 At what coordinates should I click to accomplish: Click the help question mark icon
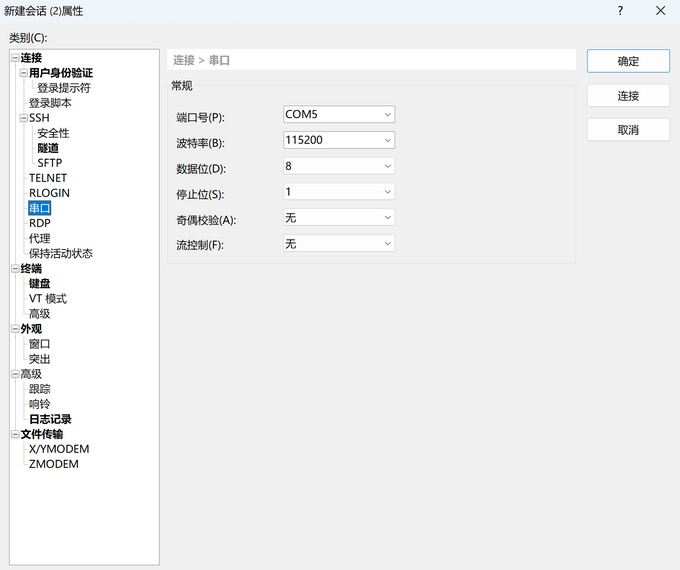coord(620,11)
